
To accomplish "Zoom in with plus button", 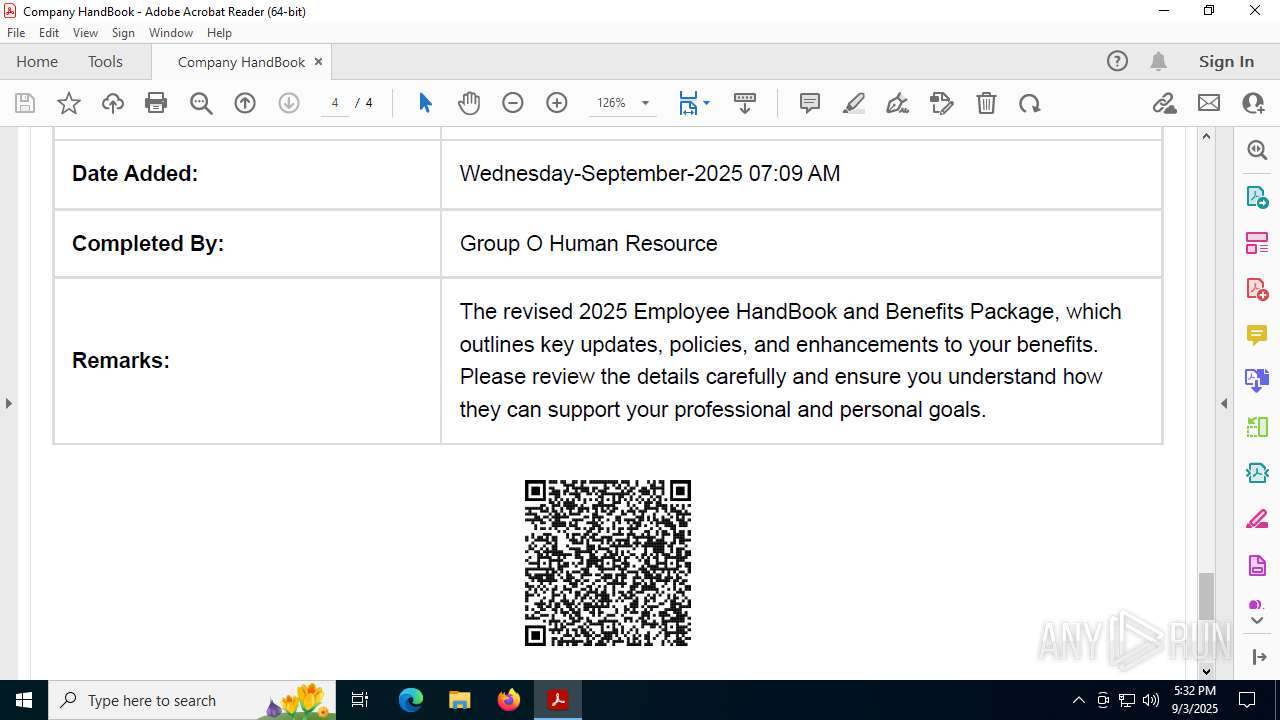I will 557,103.
